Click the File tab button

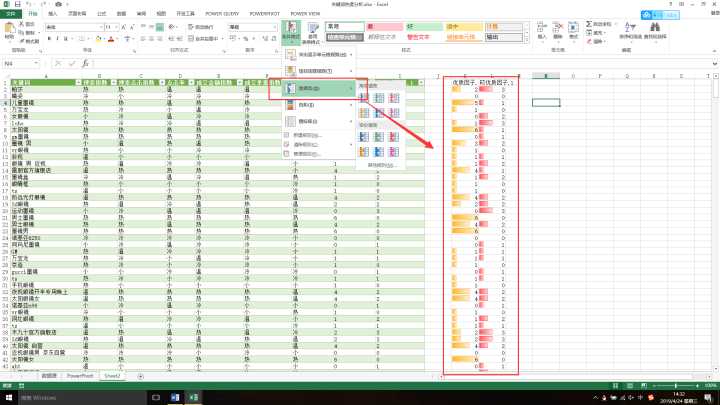click(12, 15)
